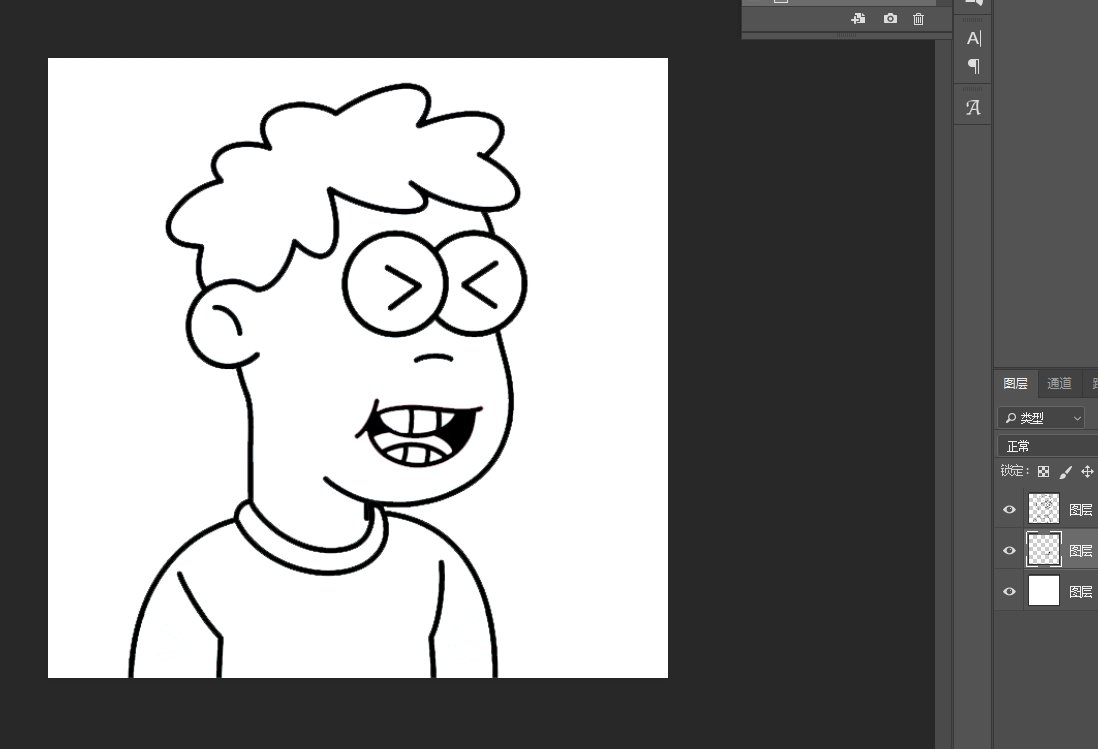Screen dimensions: 1098x749
Task: Toggle visibility of the selected middle layer
Action: click(1009, 550)
